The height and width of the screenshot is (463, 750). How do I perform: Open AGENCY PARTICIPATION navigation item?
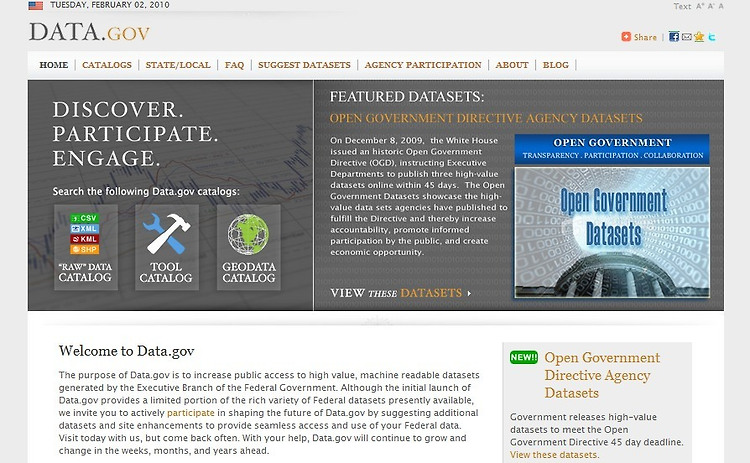click(x=423, y=65)
